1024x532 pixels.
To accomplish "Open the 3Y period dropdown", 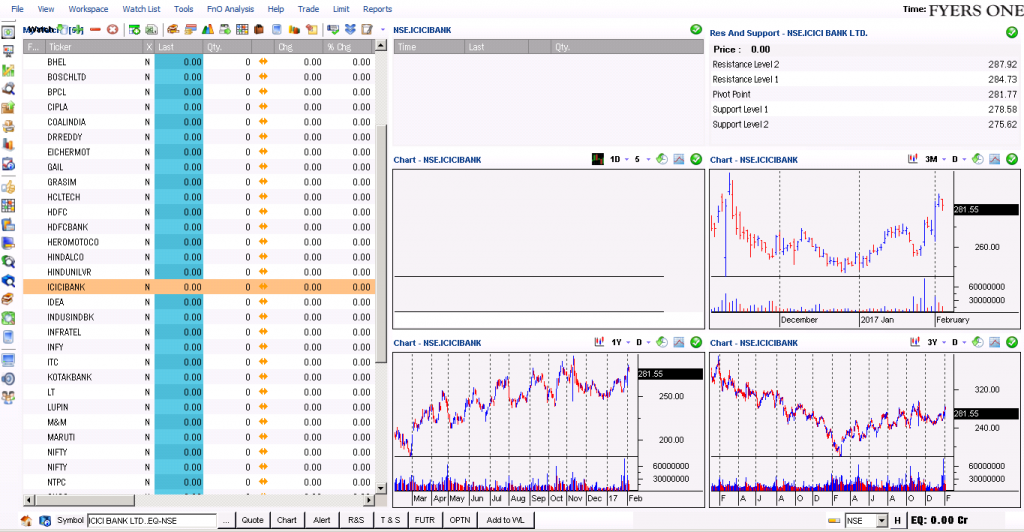I will coord(943,342).
